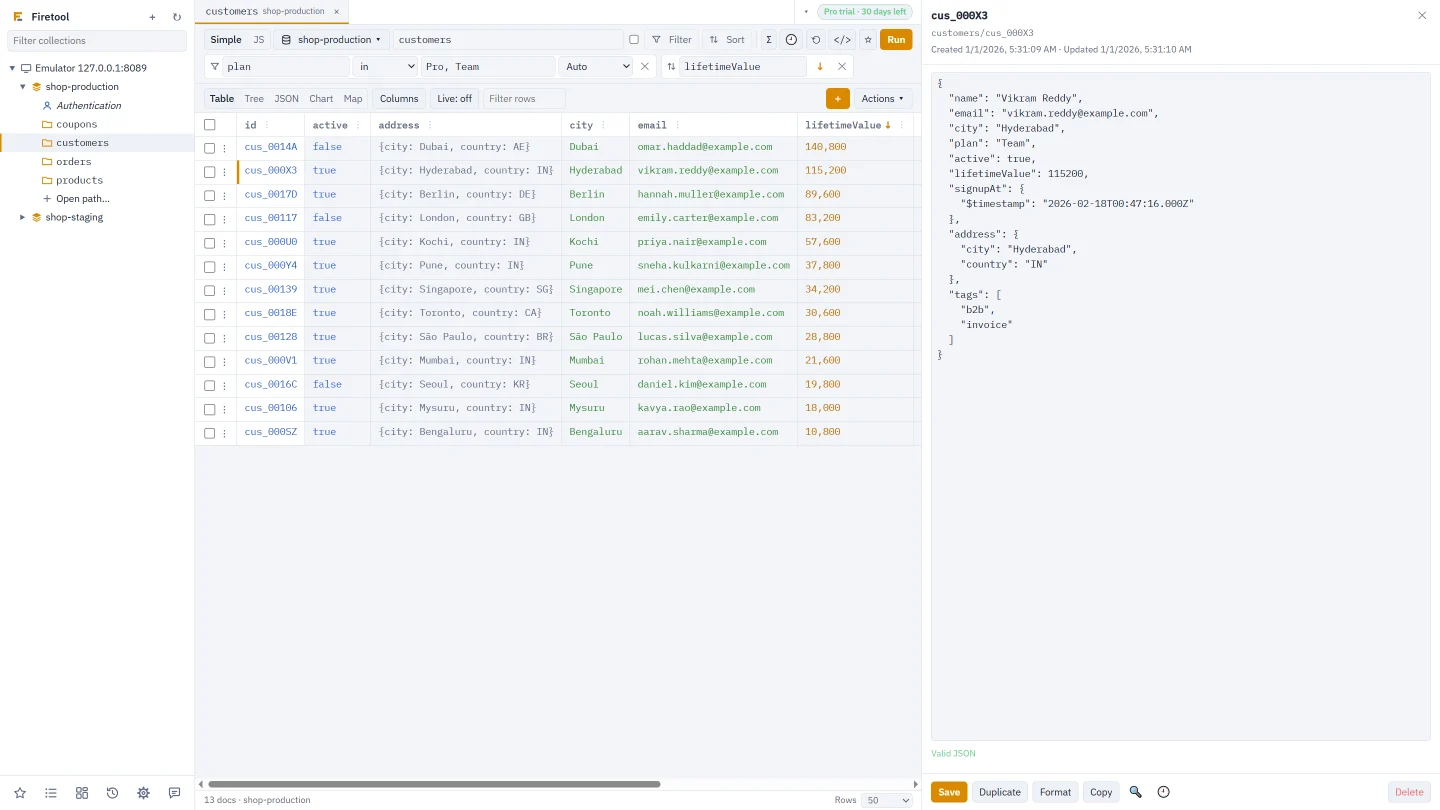Click the magnifier icon in the document panel footer
This screenshot has width=1440, height=810.
1136,792
